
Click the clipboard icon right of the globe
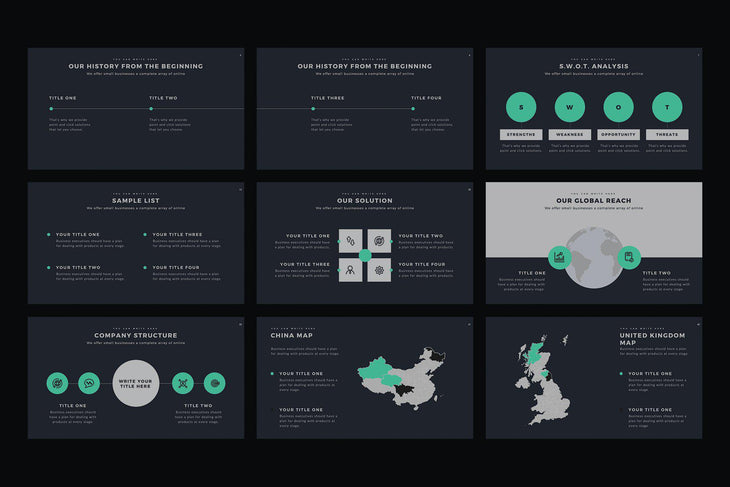[628, 257]
